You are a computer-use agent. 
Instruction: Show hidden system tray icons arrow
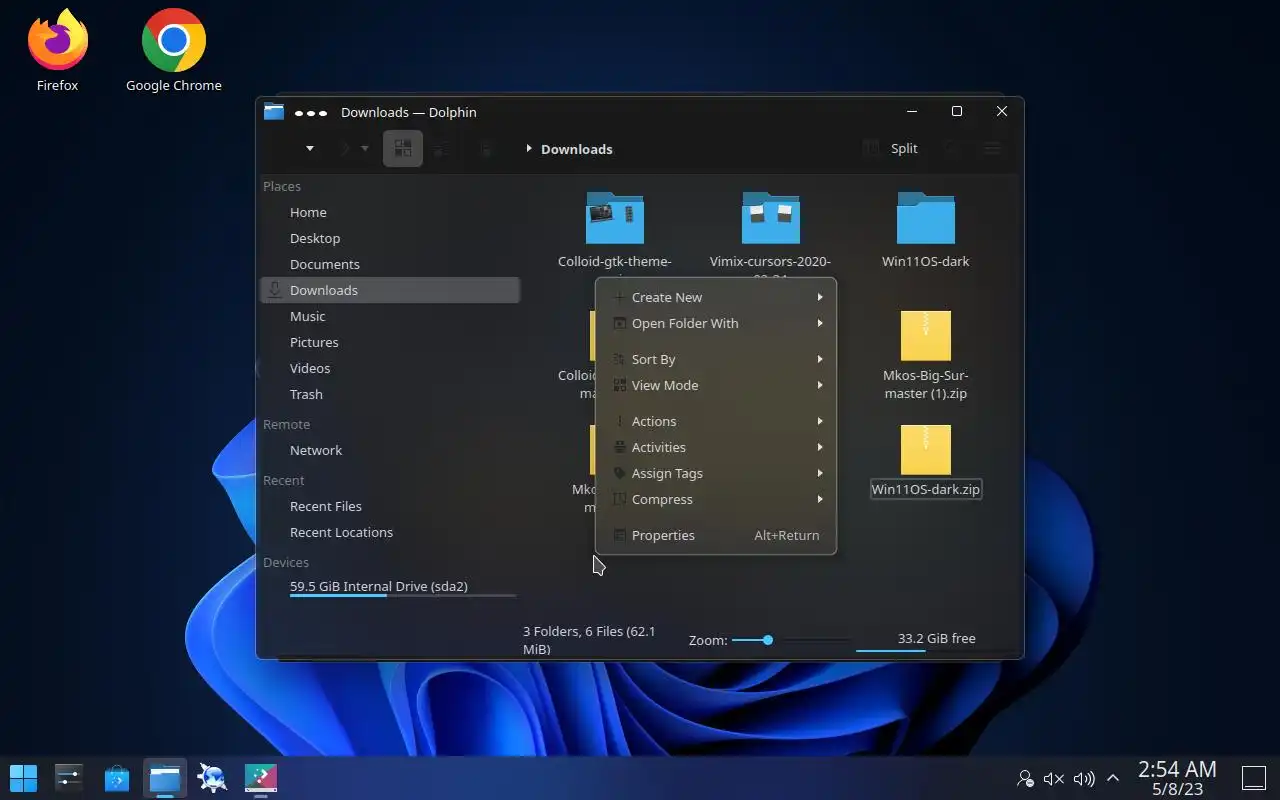[x=1112, y=778]
